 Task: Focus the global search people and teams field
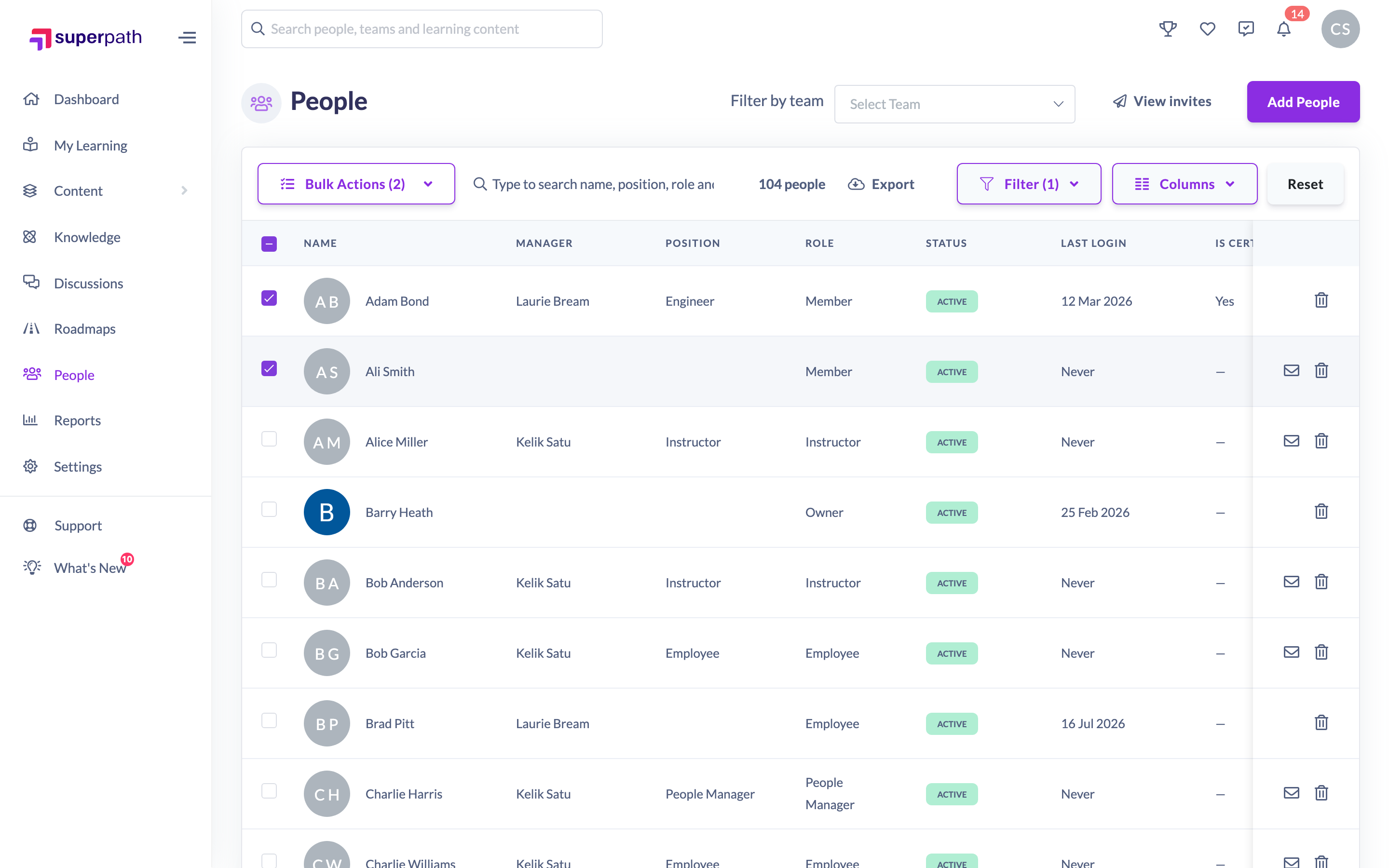[422, 29]
